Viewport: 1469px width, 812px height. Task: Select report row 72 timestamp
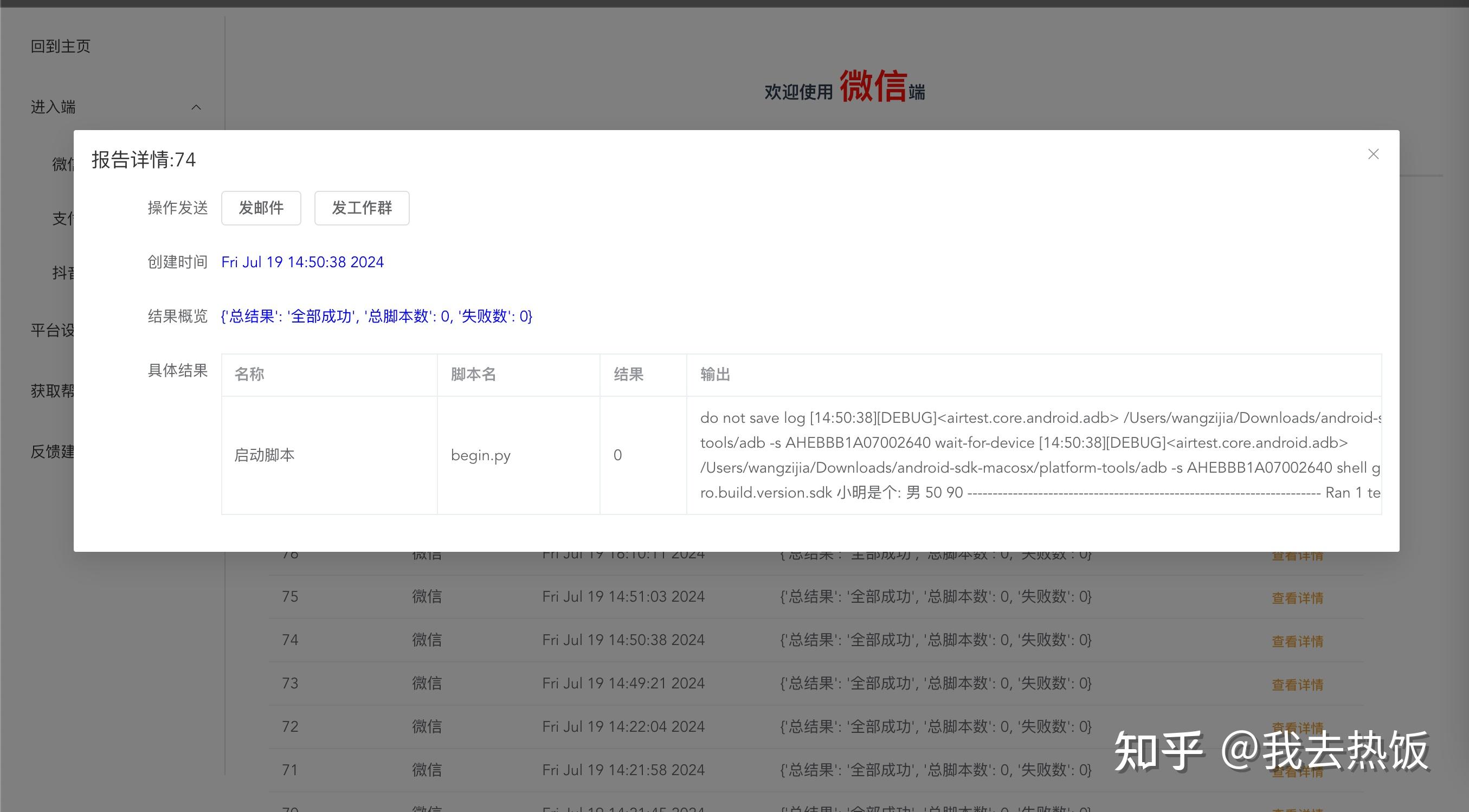click(x=623, y=727)
